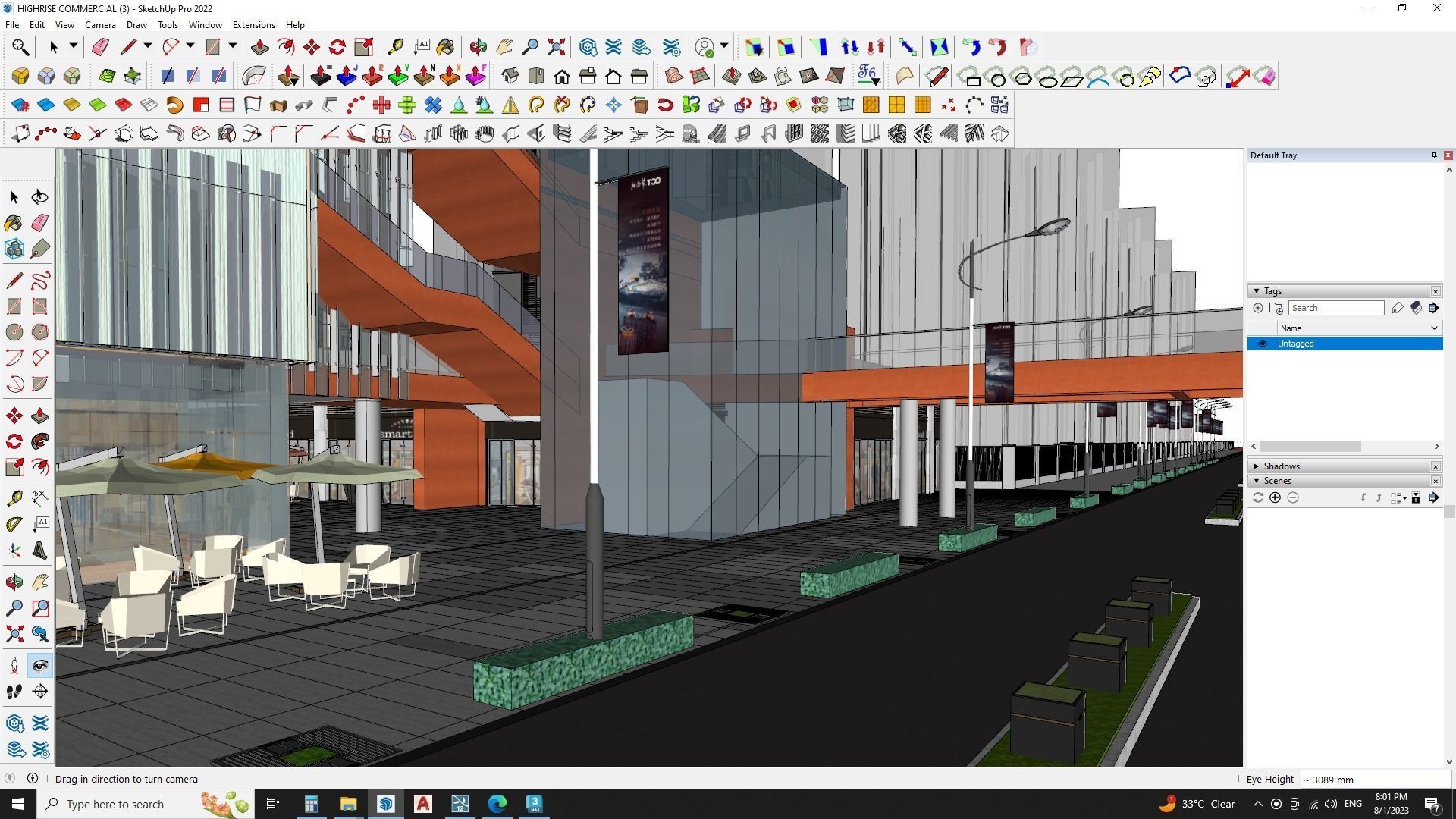
Task: Choose the Tape Measure tool in left toolbar
Action: (x=14, y=498)
